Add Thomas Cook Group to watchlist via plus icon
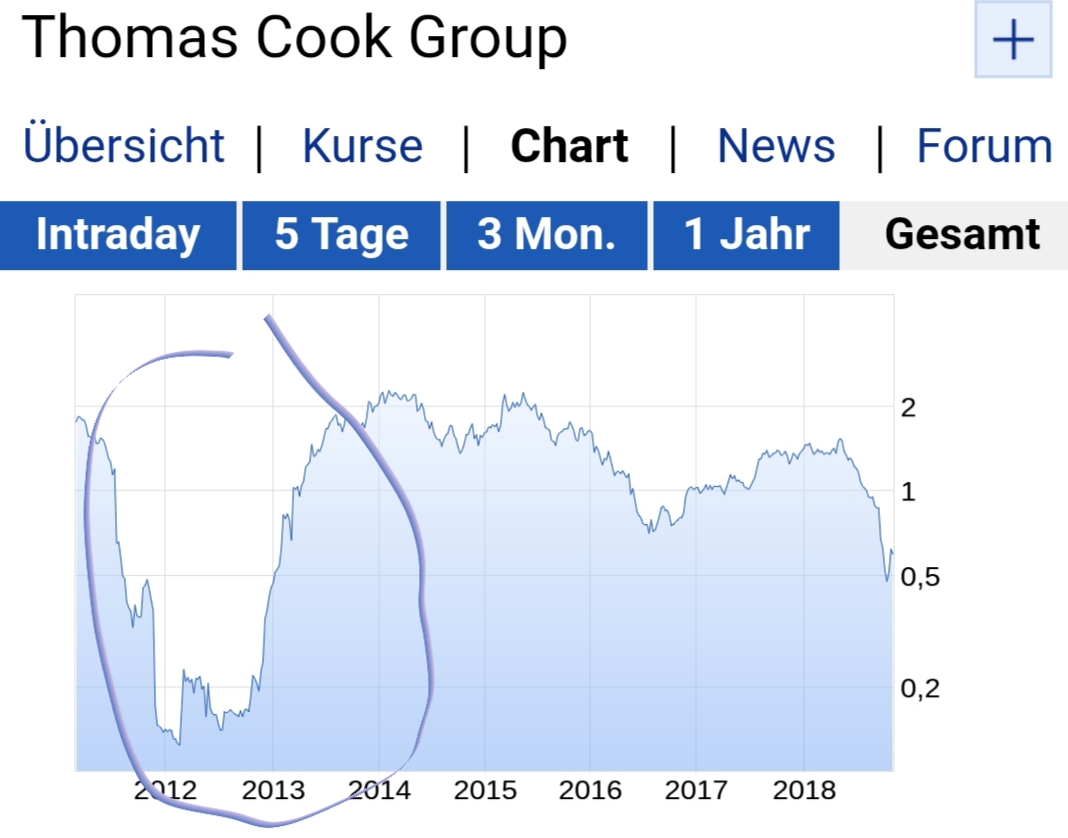Image resolution: width=1068 pixels, height=838 pixels. (x=1012, y=40)
